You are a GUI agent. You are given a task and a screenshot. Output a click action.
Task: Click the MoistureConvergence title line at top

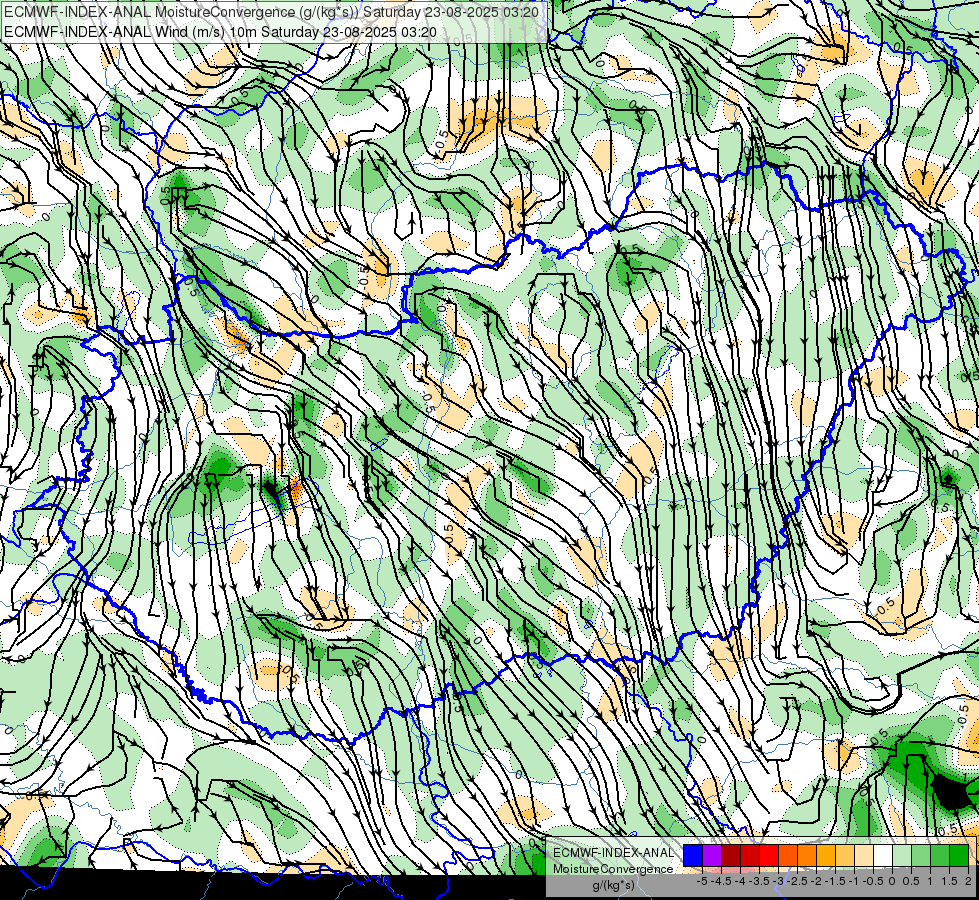point(272,12)
